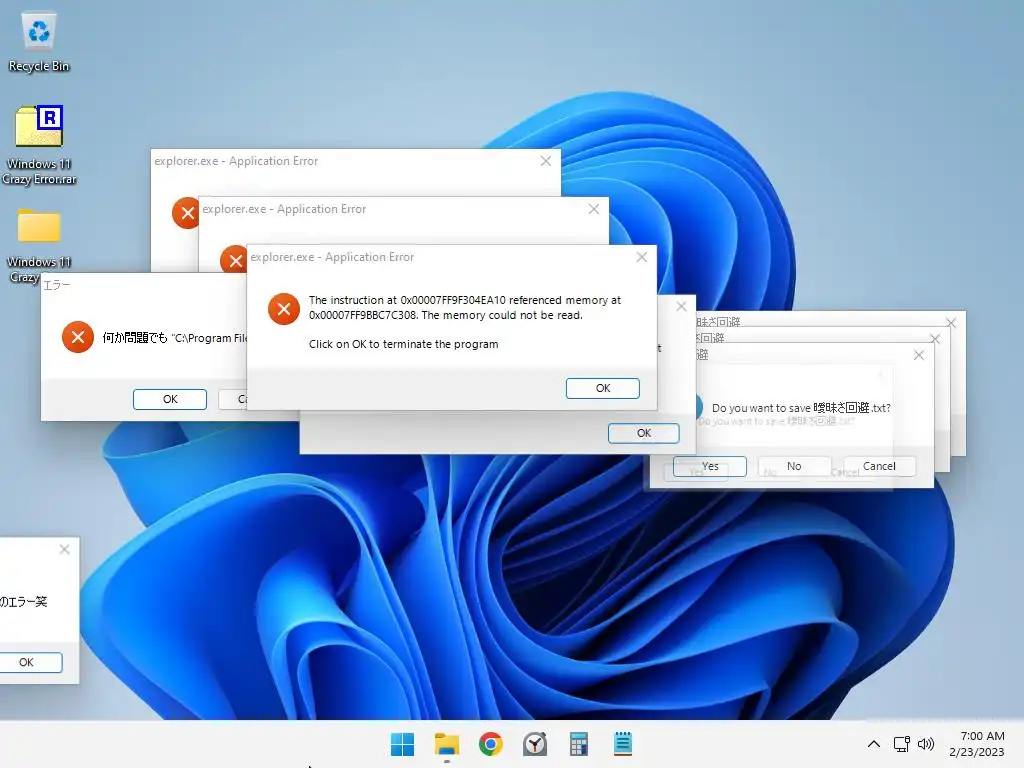Close the front explorer.exe Application Error dialog
Image resolution: width=1024 pixels, height=768 pixels.
tap(642, 257)
